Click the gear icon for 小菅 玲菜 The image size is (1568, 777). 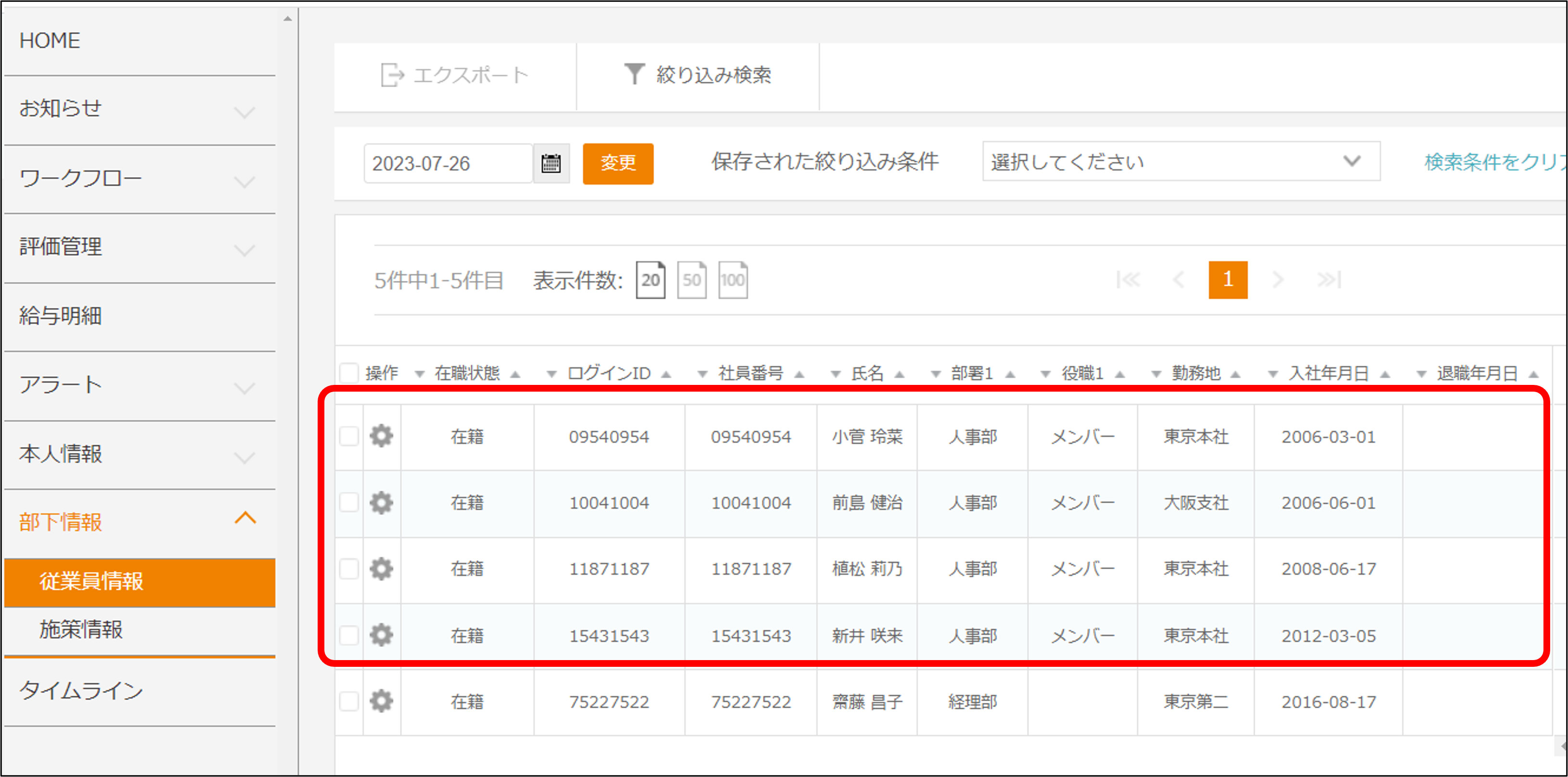[x=382, y=436]
